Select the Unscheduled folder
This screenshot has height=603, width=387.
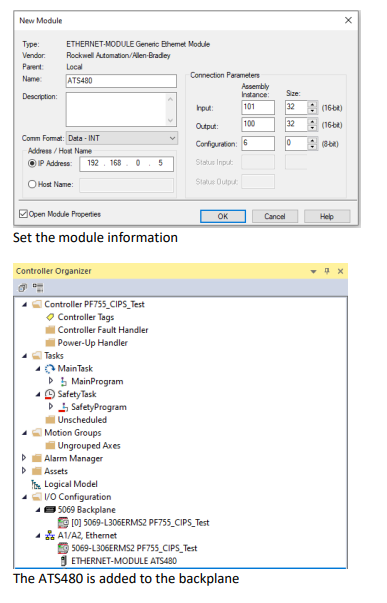pyautogui.click(x=82, y=420)
